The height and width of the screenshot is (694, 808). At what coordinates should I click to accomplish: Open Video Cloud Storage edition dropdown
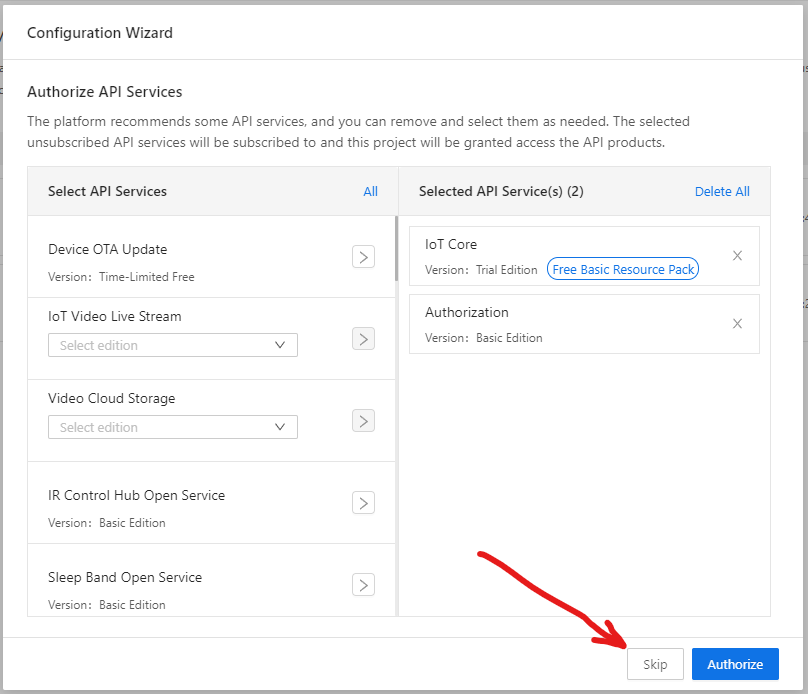tap(173, 427)
